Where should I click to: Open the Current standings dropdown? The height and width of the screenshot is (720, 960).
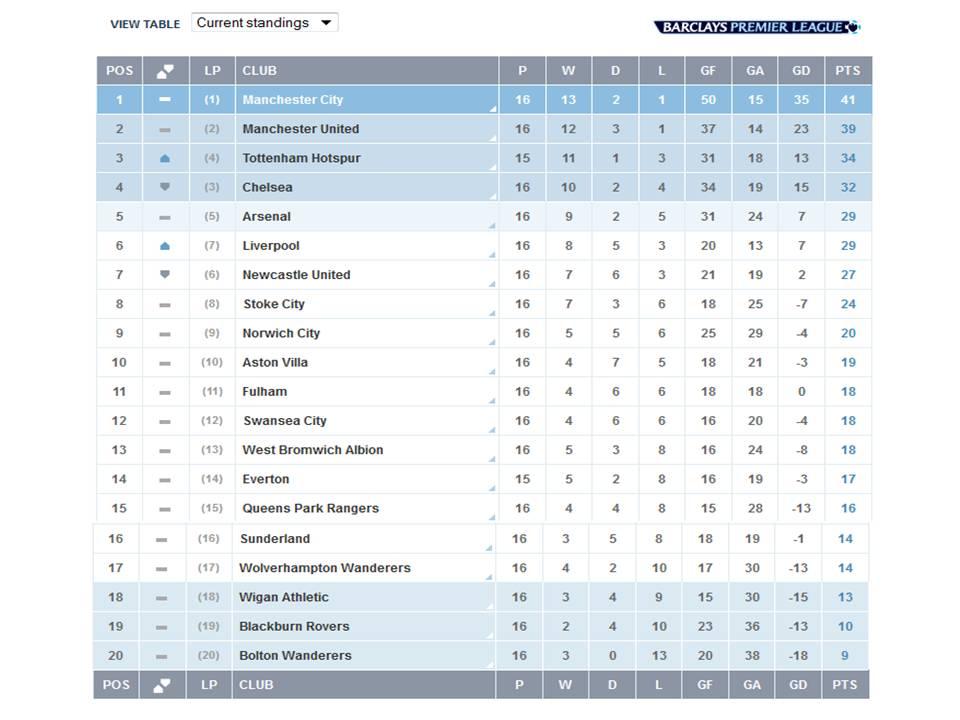point(265,23)
